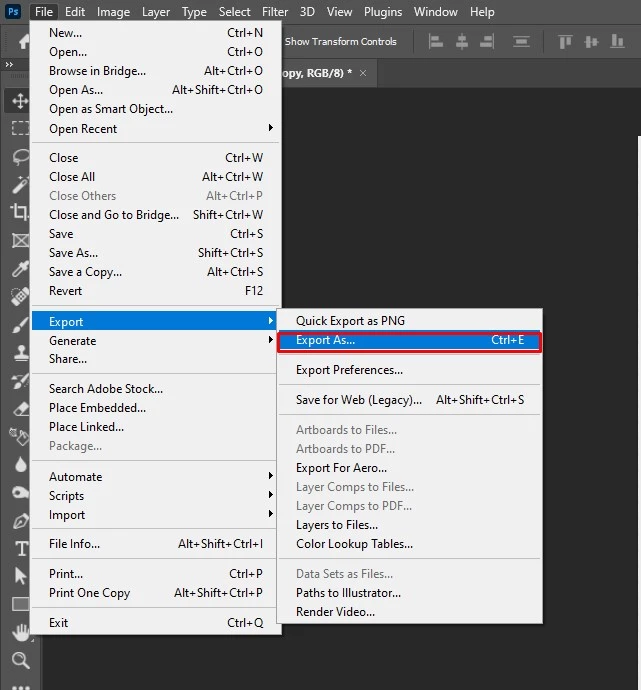
Task: Expand the Automate submenu
Action: (x=154, y=477)
